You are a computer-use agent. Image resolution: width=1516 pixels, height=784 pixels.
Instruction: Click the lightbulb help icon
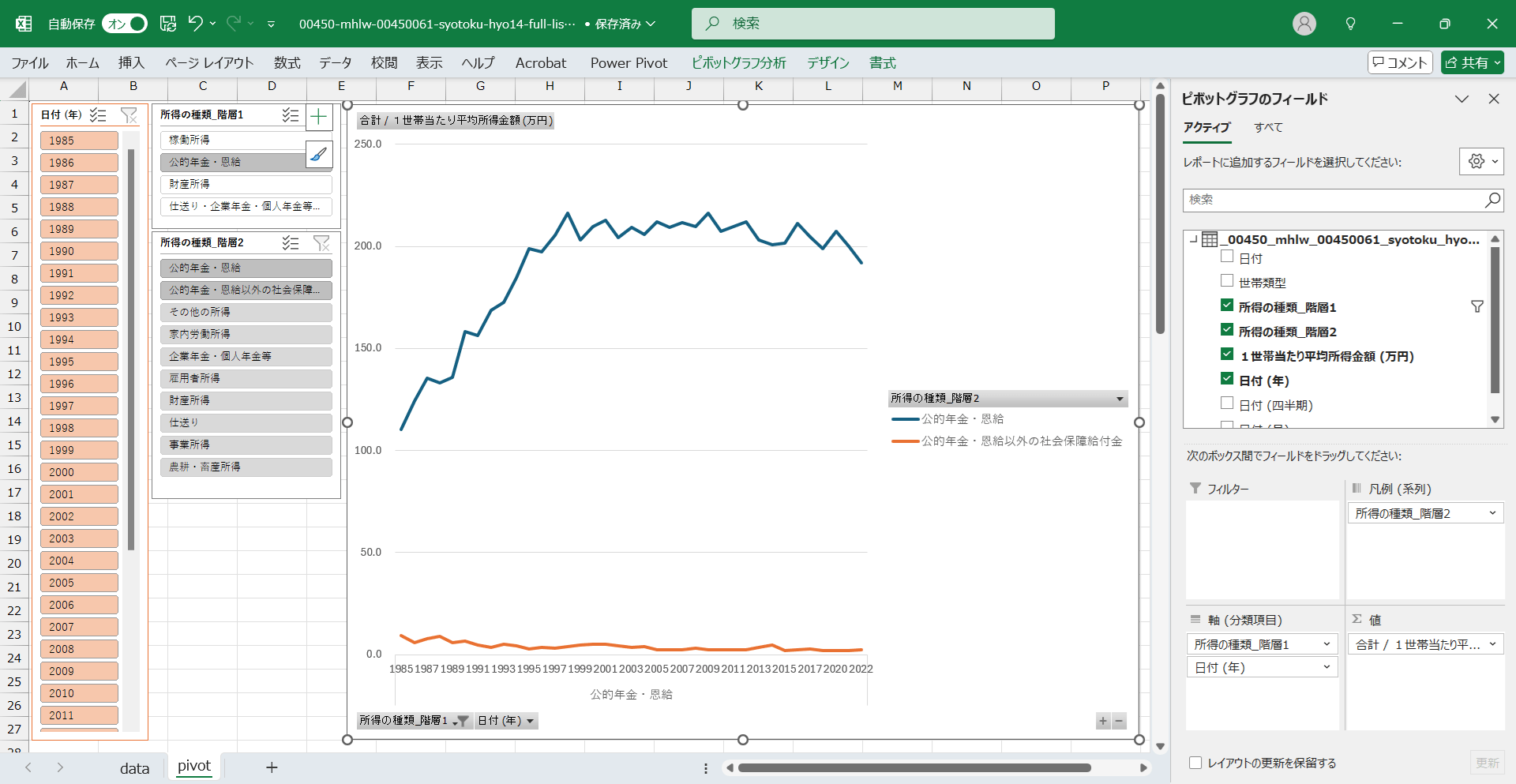[1350, 24]
